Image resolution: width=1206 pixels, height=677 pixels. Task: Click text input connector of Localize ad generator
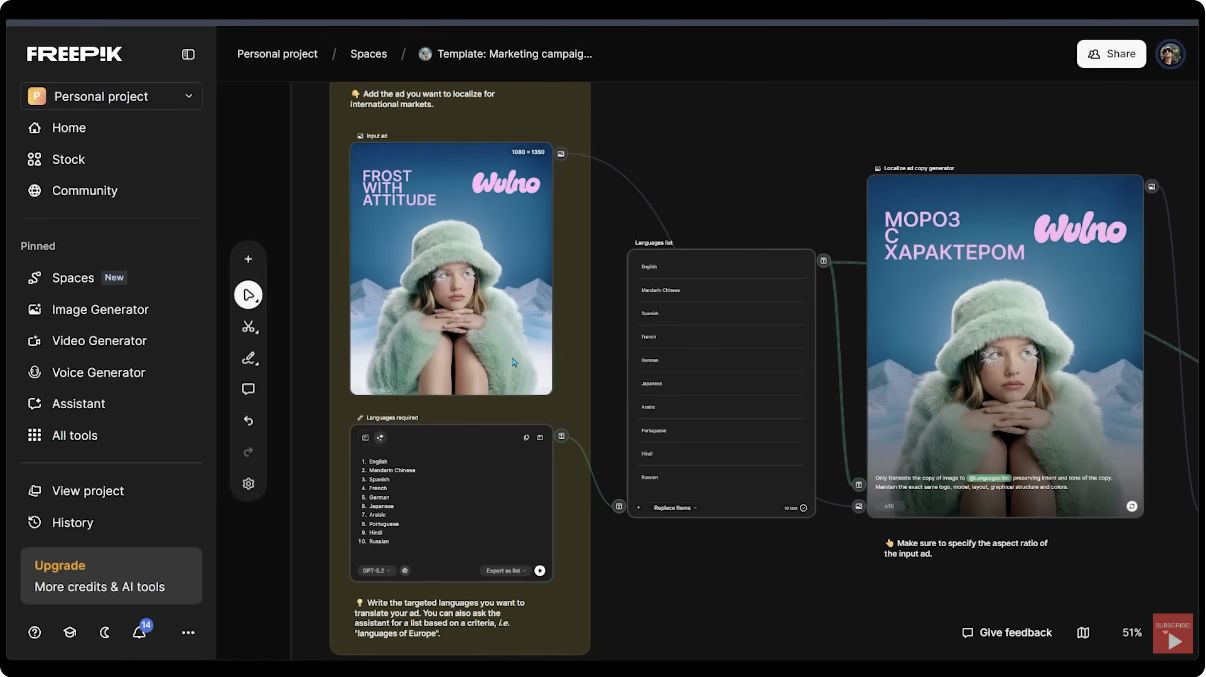click(x=858, y=485)
